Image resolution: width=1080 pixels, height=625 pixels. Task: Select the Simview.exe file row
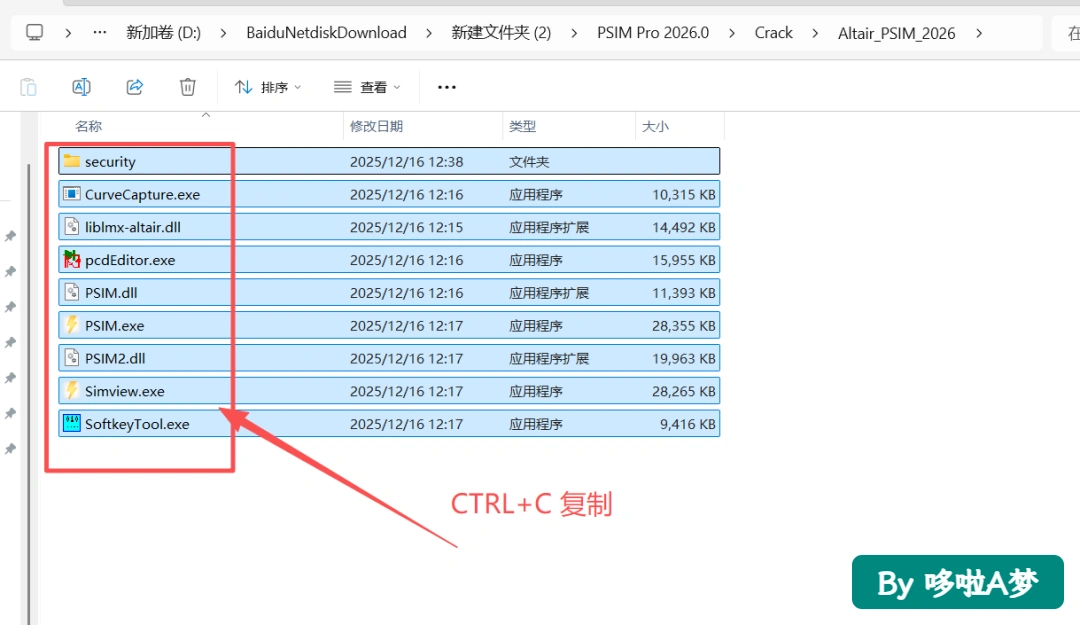tap(389, 391)
